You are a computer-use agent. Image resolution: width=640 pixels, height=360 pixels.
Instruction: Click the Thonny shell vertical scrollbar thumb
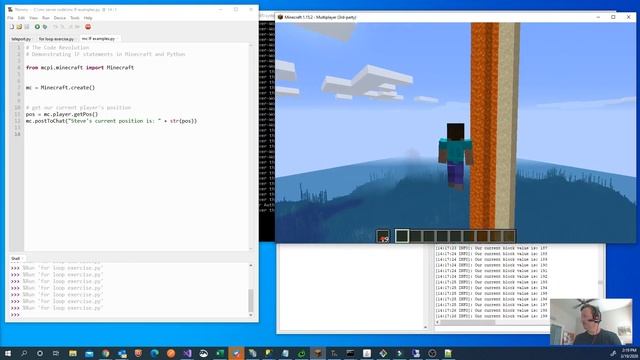coord(251,300)
